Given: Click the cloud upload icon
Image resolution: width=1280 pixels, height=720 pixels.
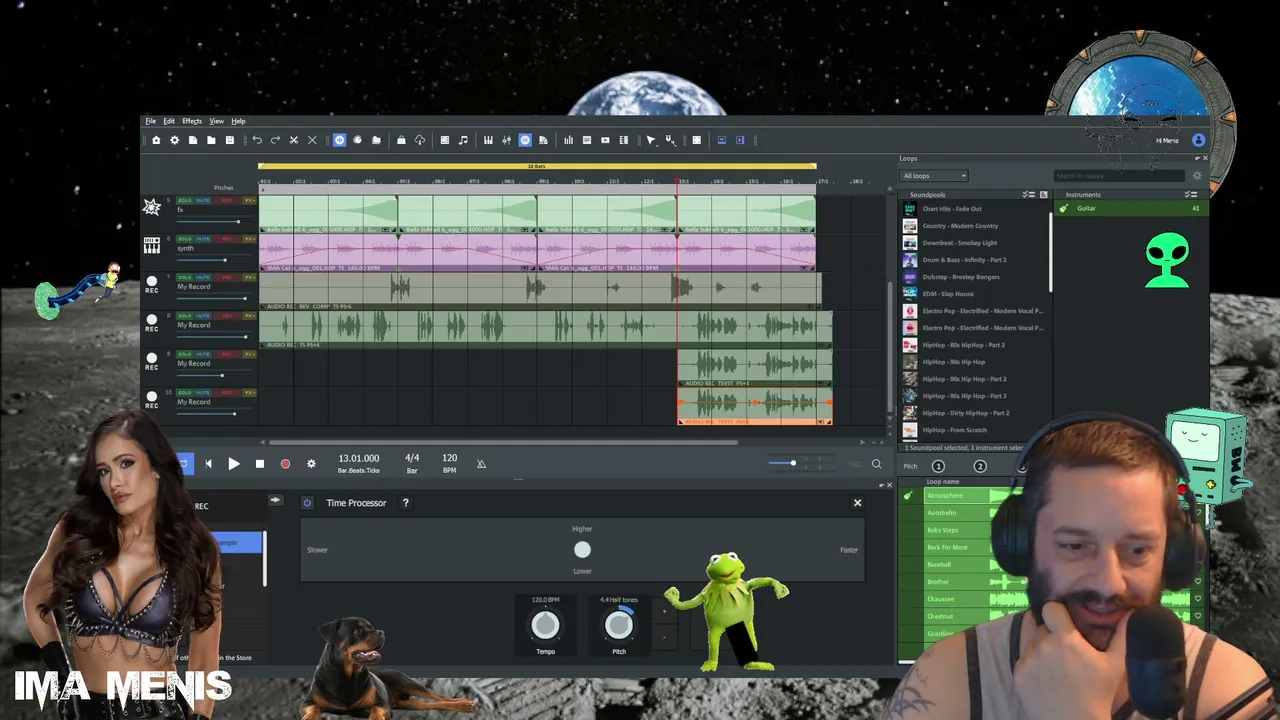Looking at the screenshot, I should click(419, 140).
